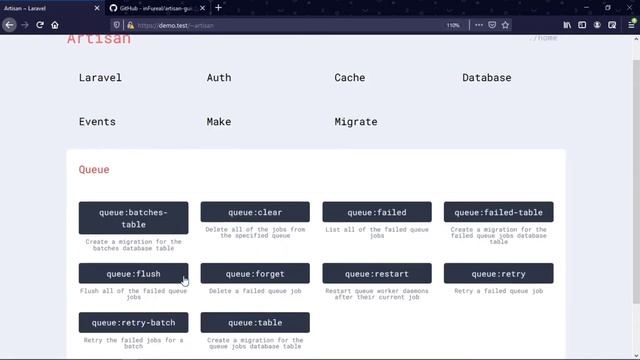
Task: Reset the 110% zoom level indicator
Action: click(453, 25)
